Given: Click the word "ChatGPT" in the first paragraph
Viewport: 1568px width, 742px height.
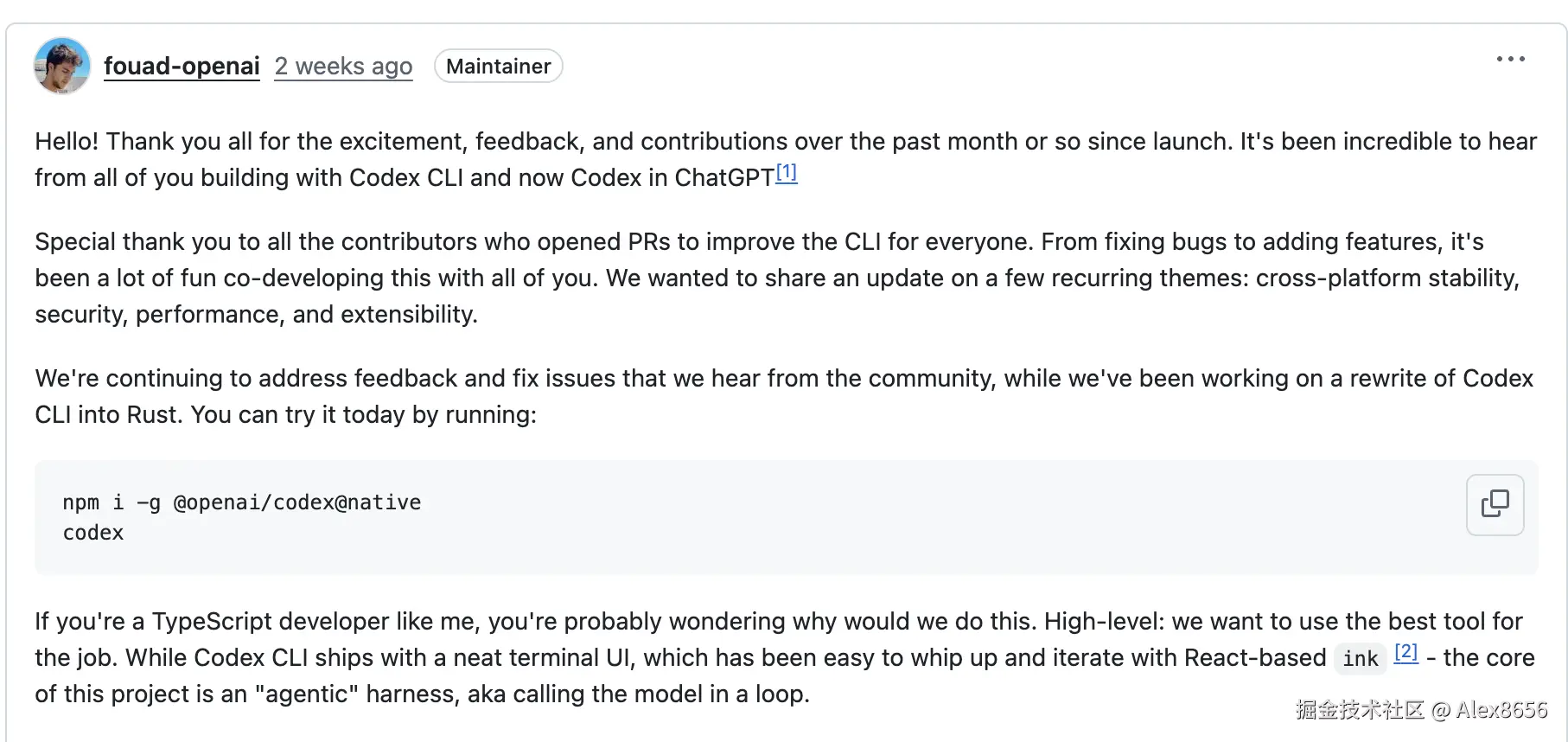Looking at the screenshot, I should click(723, 178).
